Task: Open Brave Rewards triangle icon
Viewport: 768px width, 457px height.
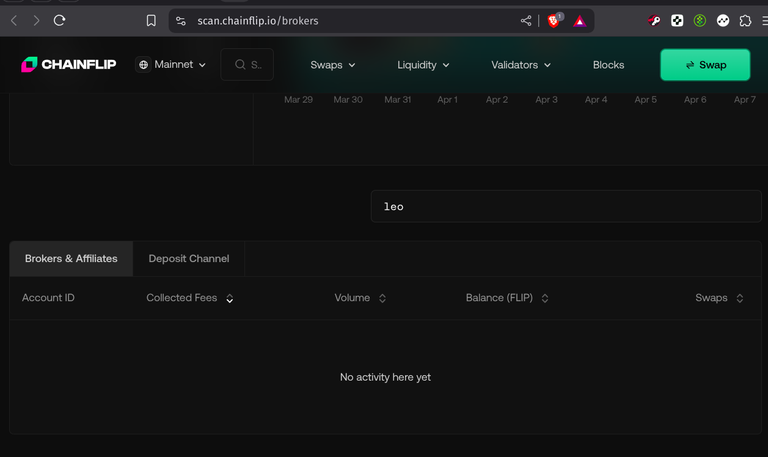Action: pyautogui.click(x=579, y=21)
